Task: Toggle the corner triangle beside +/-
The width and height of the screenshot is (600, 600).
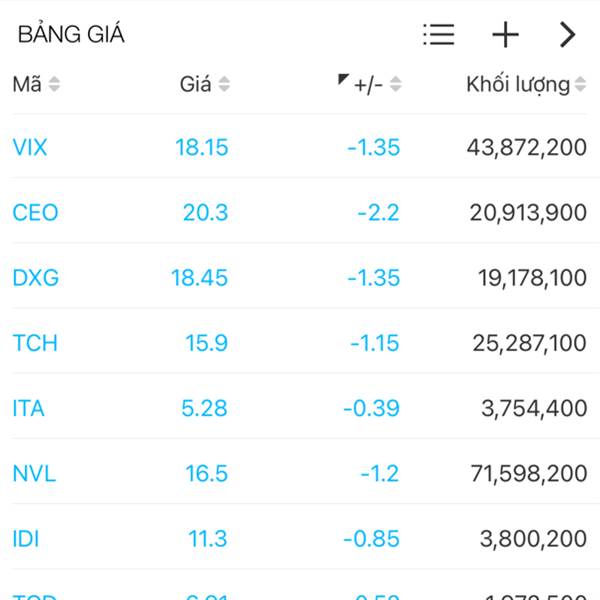Action: [343, 79]
